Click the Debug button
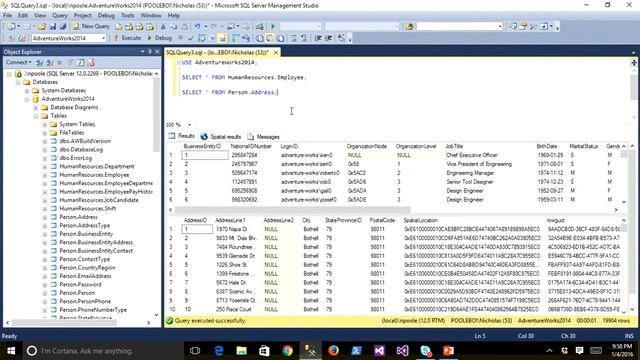640x360 pixels. [160, 38]
